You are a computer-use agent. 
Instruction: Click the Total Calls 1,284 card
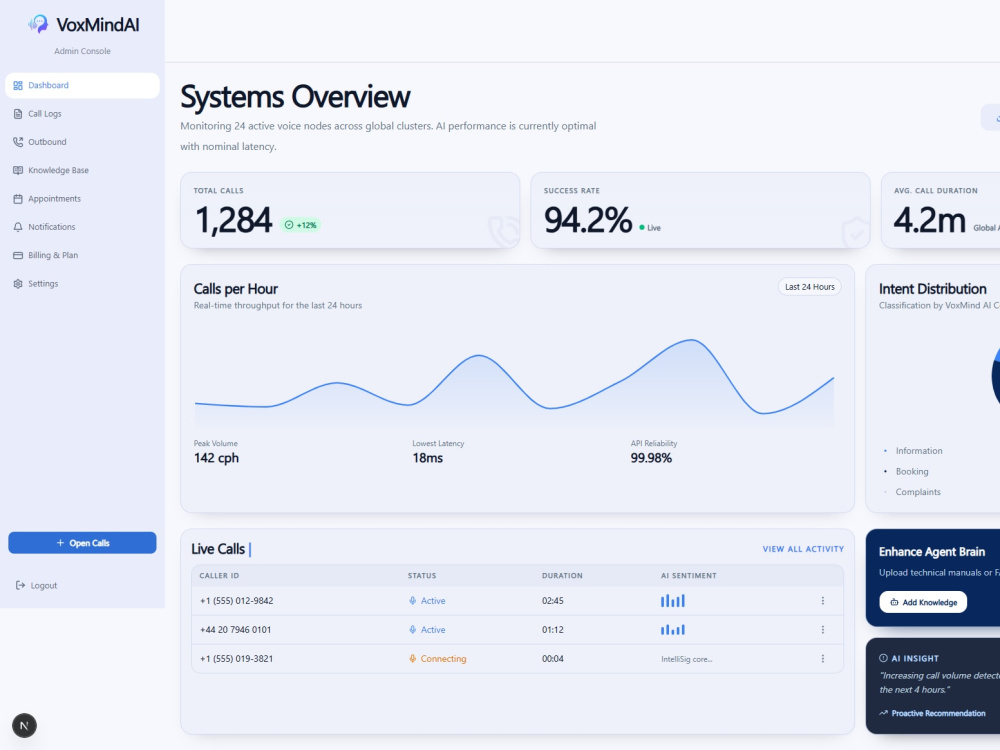coord(350,210)
